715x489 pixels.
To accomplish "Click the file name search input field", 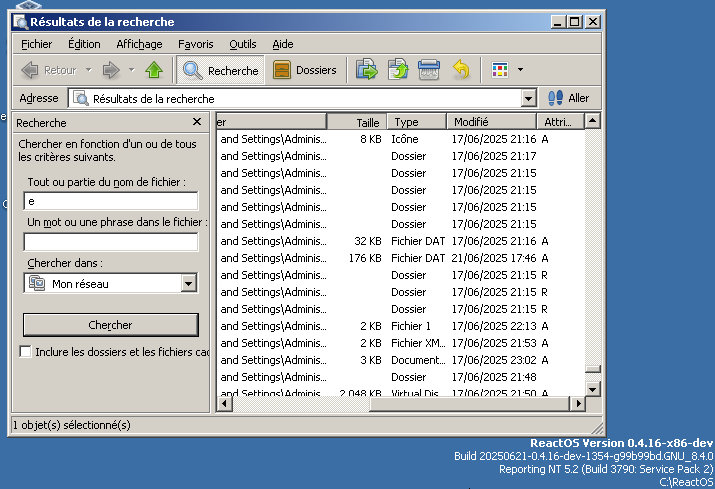I will click(111, 202).
